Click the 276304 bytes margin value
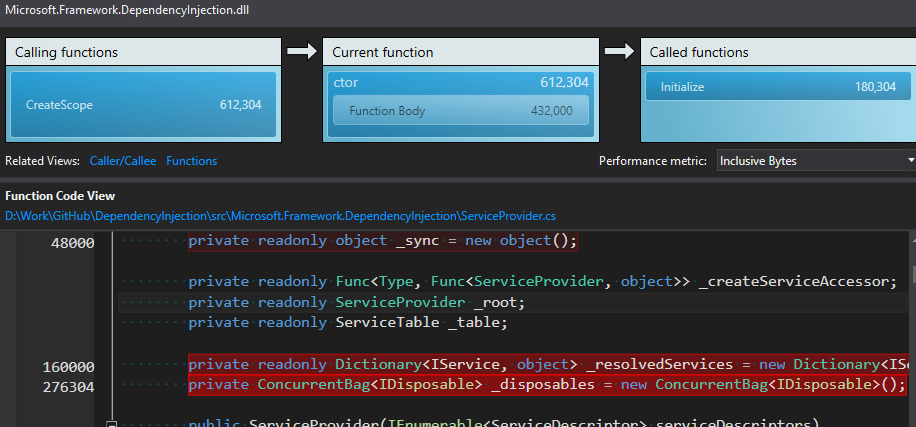Image resolution: width=916 pixels, height=427 pixels. (68, 387)
